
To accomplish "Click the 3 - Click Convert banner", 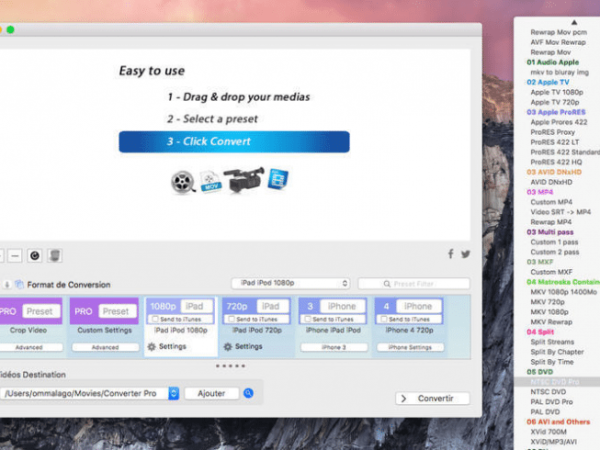I will pyautogui.click(x=234, y=142).
